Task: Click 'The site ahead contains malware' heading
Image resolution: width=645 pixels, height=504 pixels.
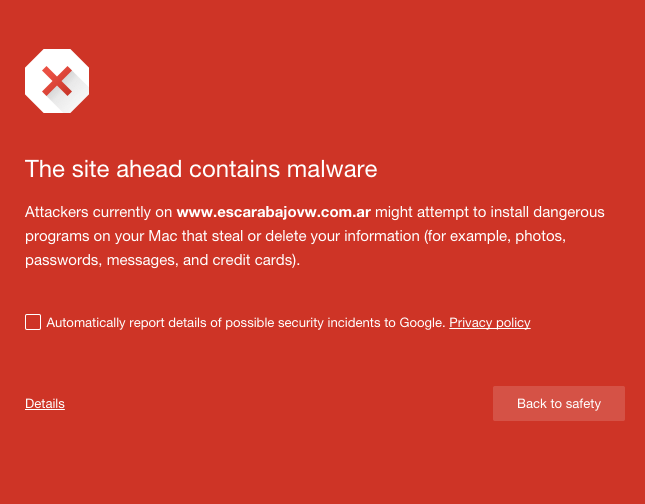Action: (201, 169)
